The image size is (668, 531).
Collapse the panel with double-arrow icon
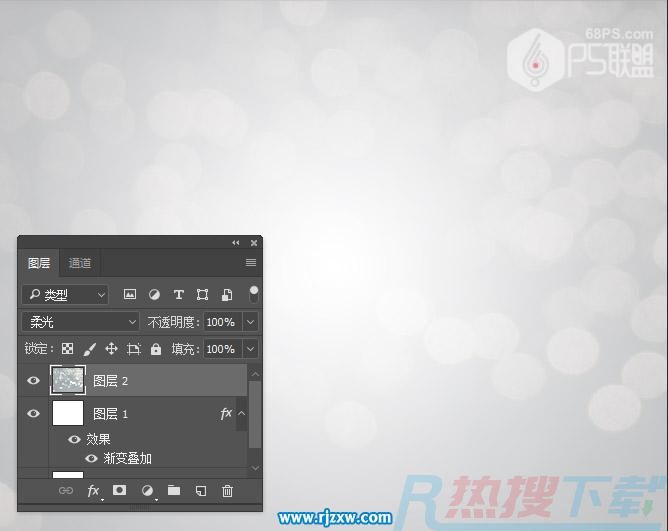click(236, 242)
